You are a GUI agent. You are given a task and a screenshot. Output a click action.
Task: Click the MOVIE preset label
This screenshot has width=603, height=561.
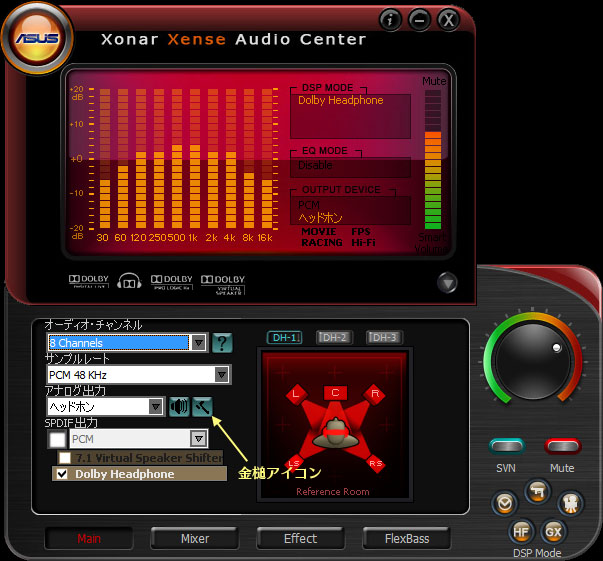[x=319, y=231]
